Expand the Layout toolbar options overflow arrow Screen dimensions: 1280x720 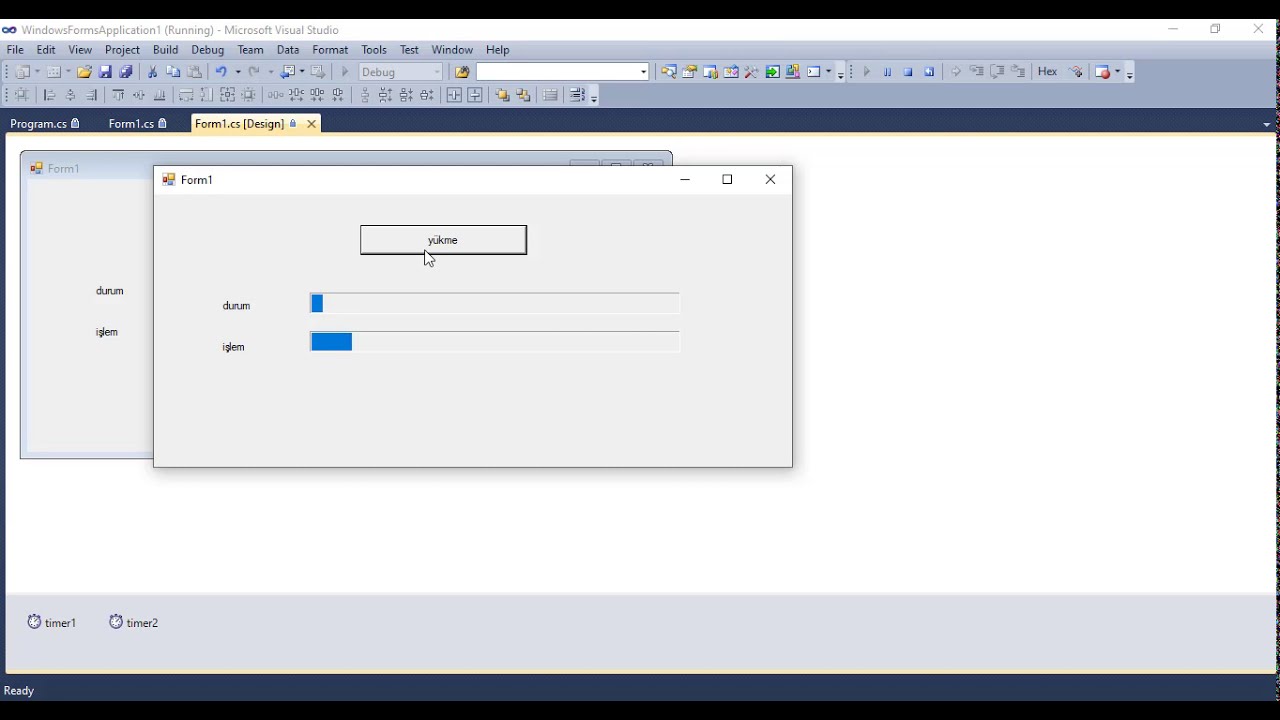[x=594, y=98]
